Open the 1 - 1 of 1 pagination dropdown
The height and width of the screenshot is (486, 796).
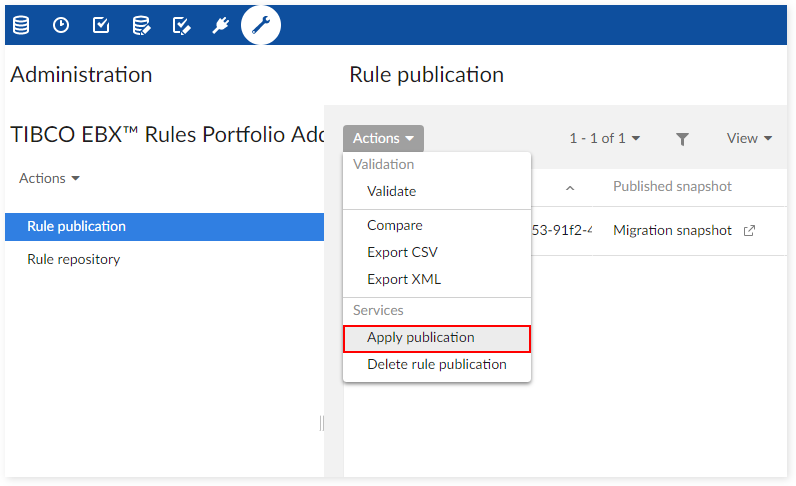pyautogui.click(x=604, y=138)
